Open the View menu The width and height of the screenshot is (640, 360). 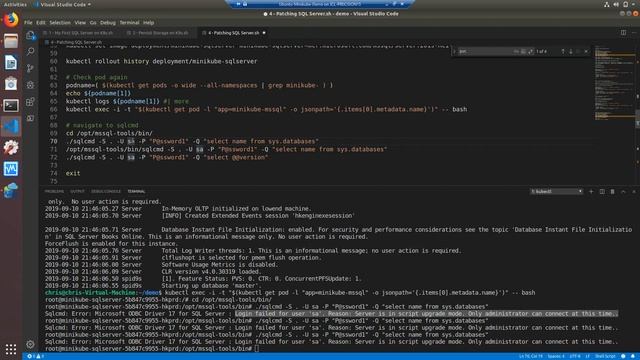[80, 23]
